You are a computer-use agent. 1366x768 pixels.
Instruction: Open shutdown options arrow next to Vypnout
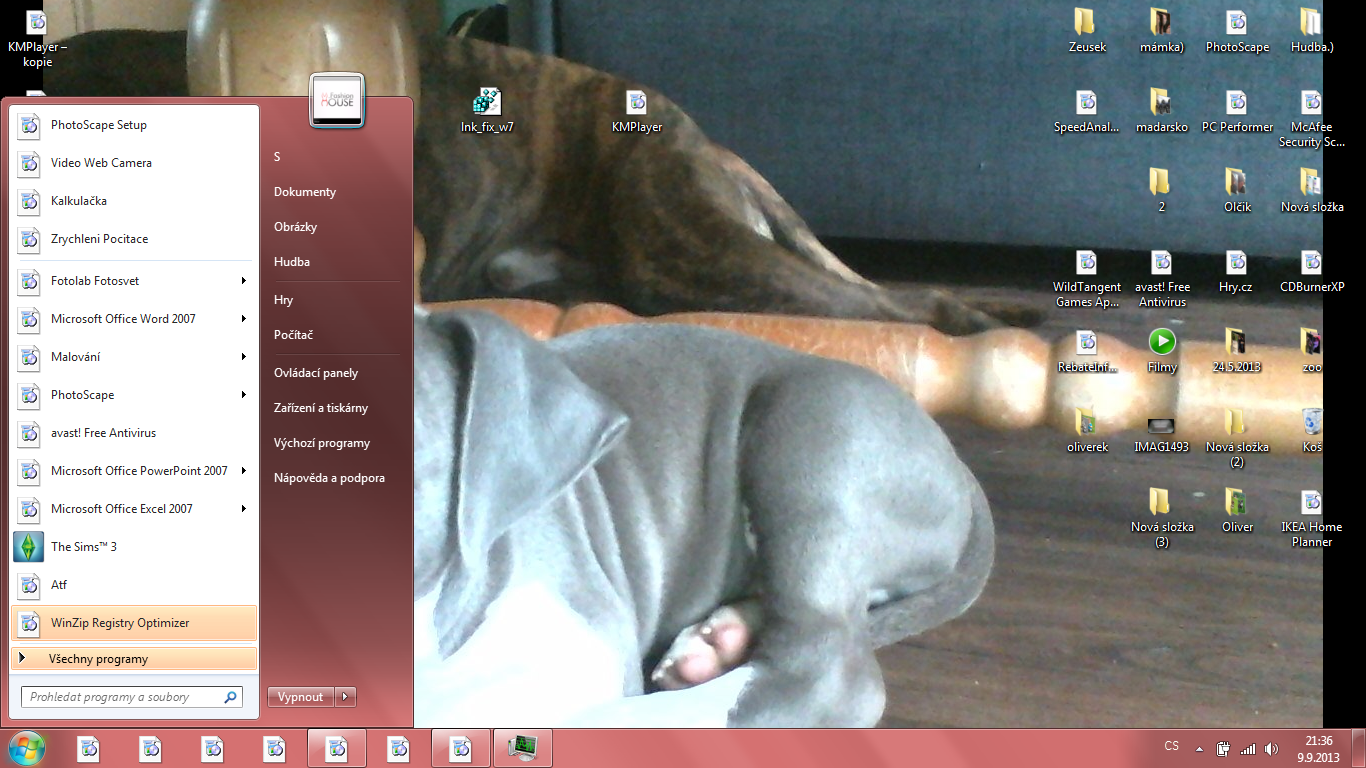pos(345,697)
